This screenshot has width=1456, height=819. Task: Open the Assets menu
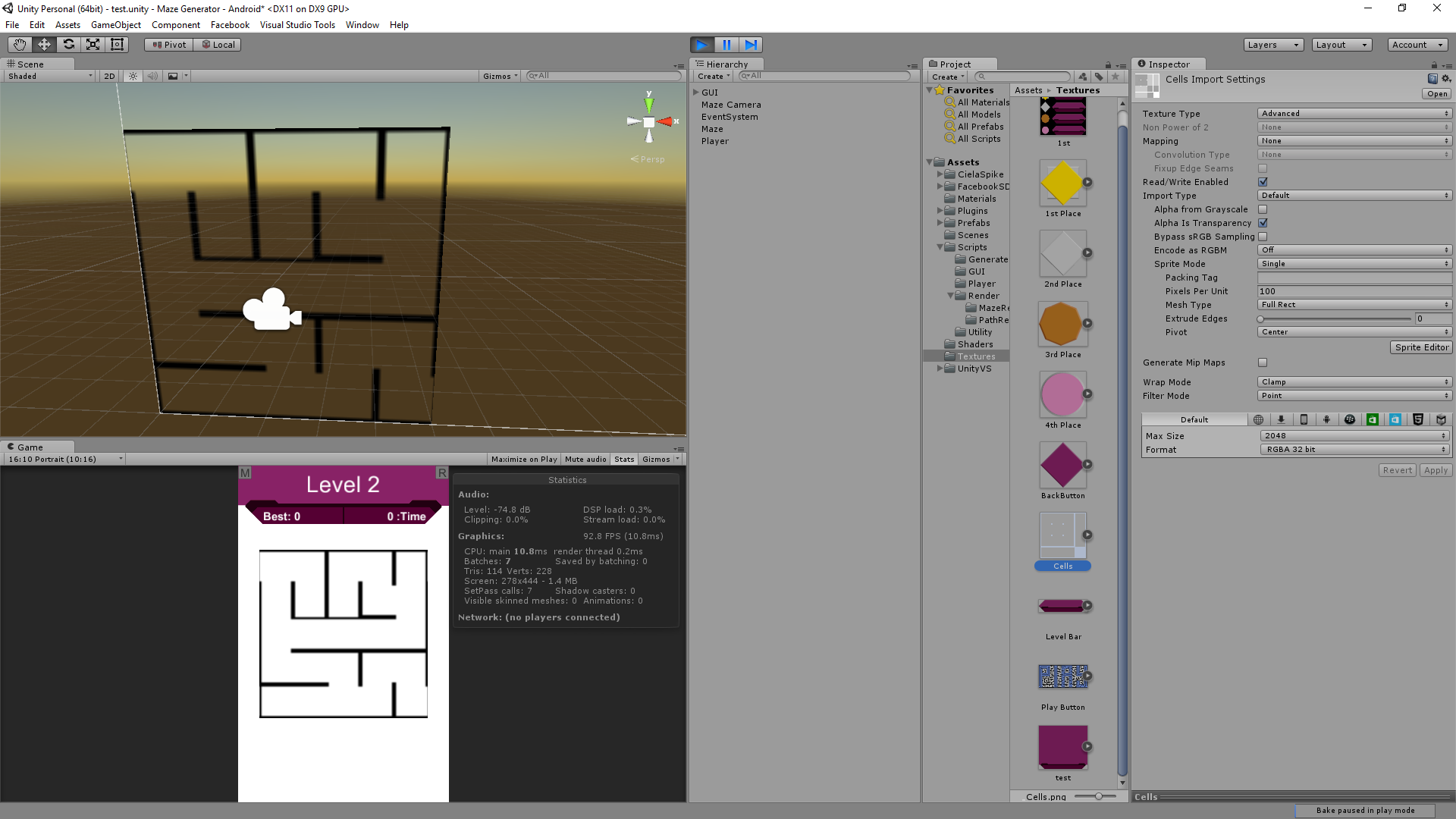click(x=68, y=25)
